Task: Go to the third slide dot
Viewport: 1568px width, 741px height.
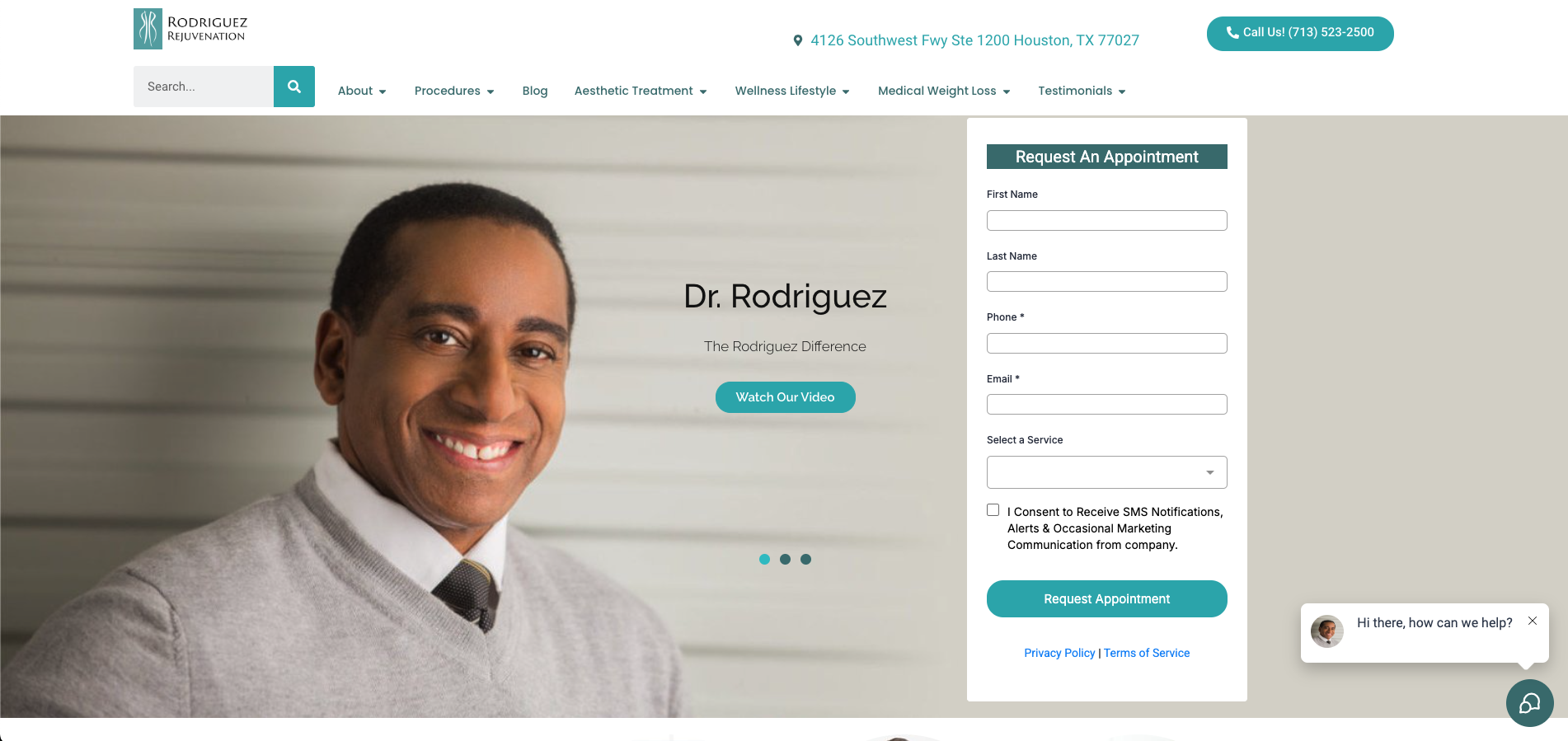Action: coord(805,559)
